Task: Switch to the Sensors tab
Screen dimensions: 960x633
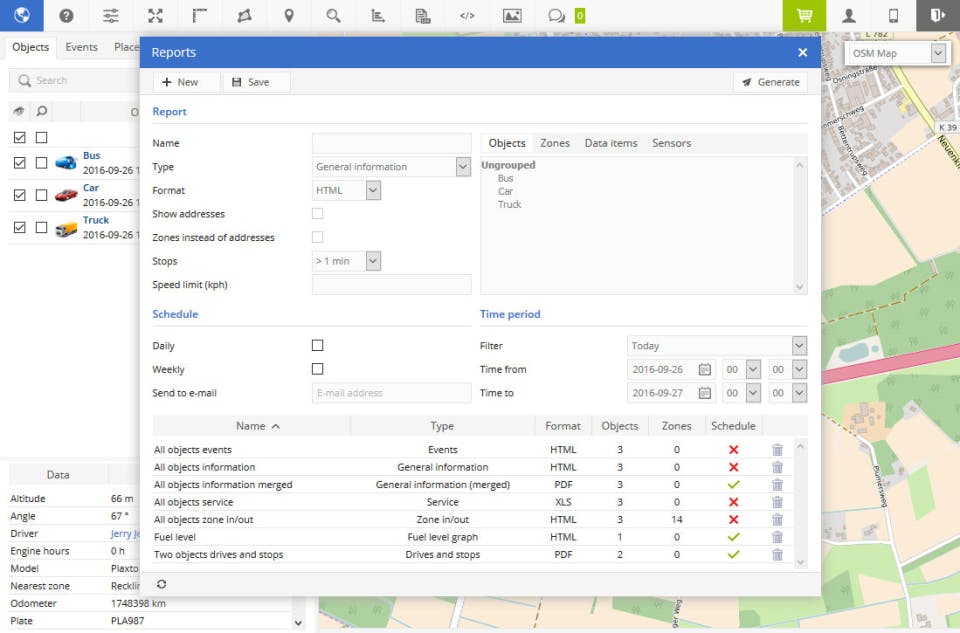Action: click(671, 143)
